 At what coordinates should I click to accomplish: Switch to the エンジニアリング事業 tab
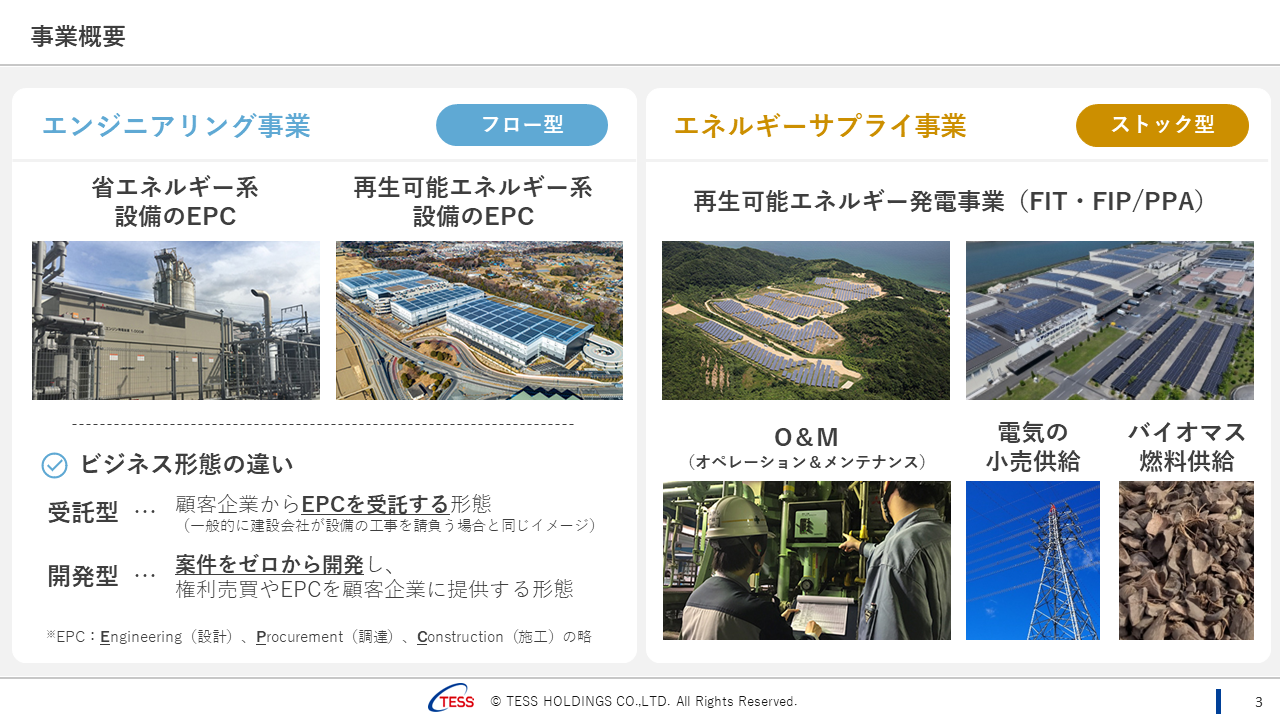tap(175, 127)
